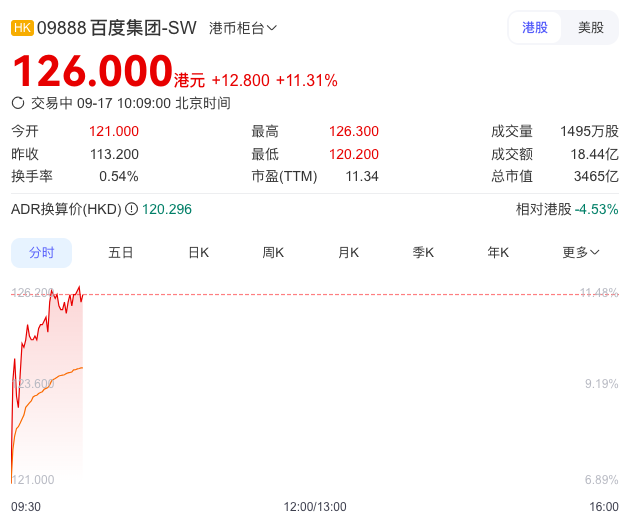Show the 周K chart tab
The image size is (624, 518).
(x=273, y=252)
